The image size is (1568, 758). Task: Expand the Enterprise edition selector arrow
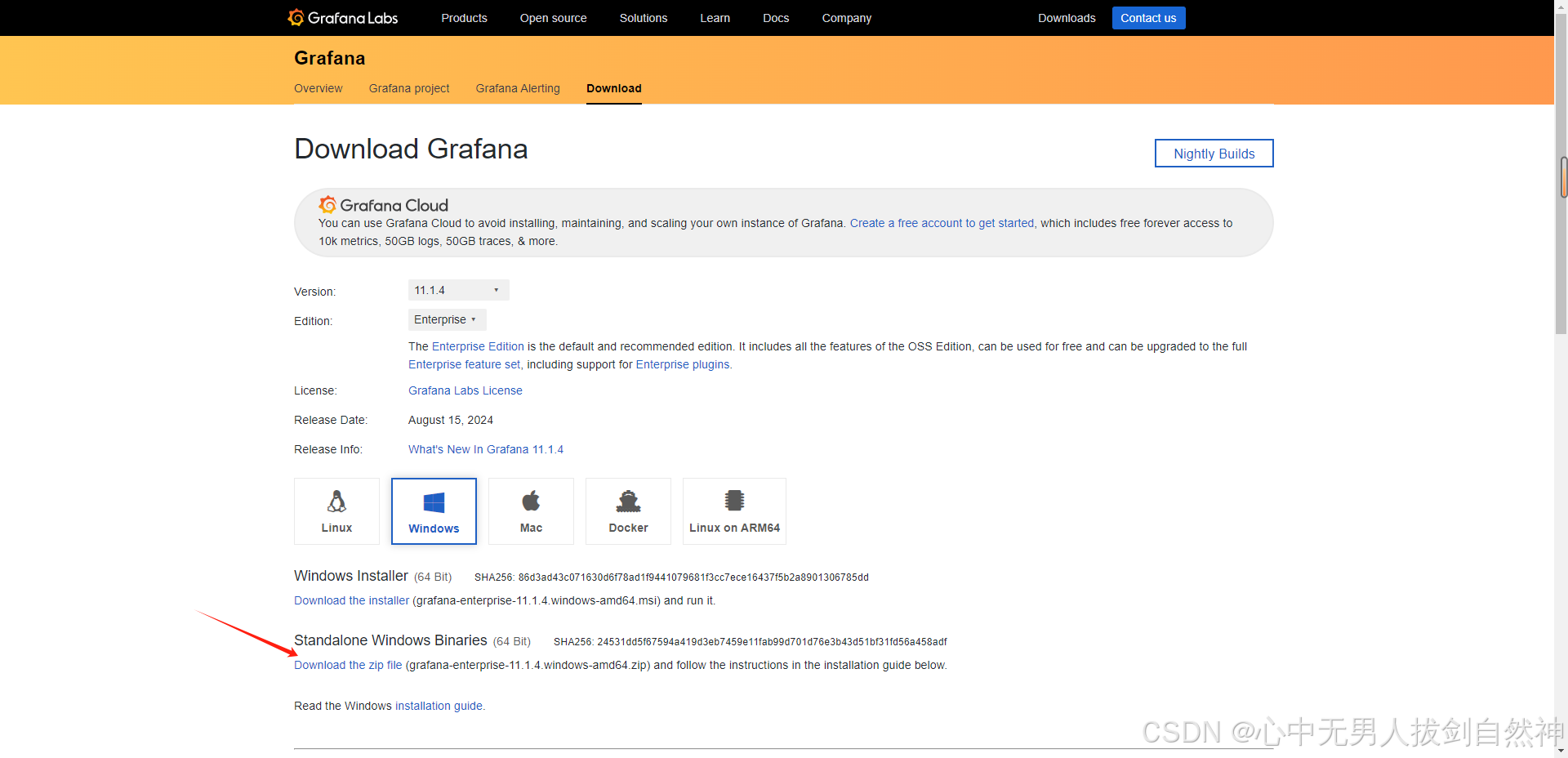point(474,319)
